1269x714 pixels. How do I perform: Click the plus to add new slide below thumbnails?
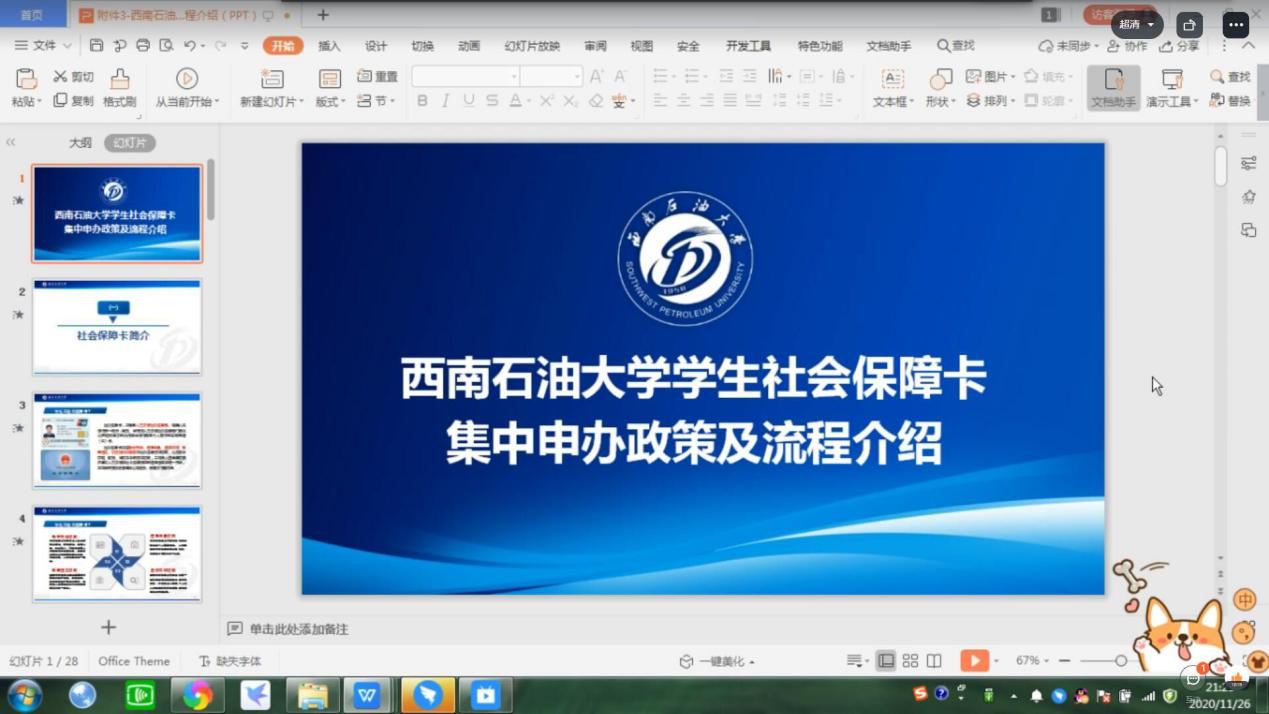(x=108, y=627)
